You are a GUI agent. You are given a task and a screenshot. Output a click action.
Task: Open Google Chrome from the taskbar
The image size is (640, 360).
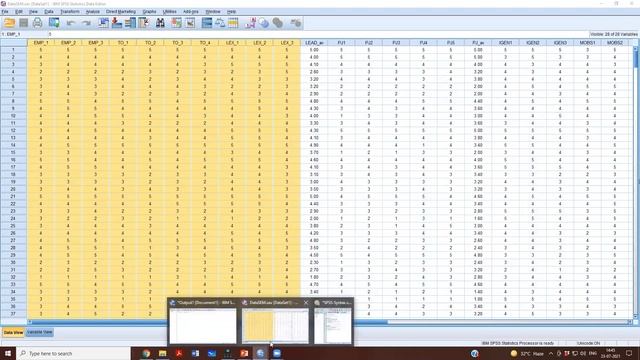click(146, 353)
